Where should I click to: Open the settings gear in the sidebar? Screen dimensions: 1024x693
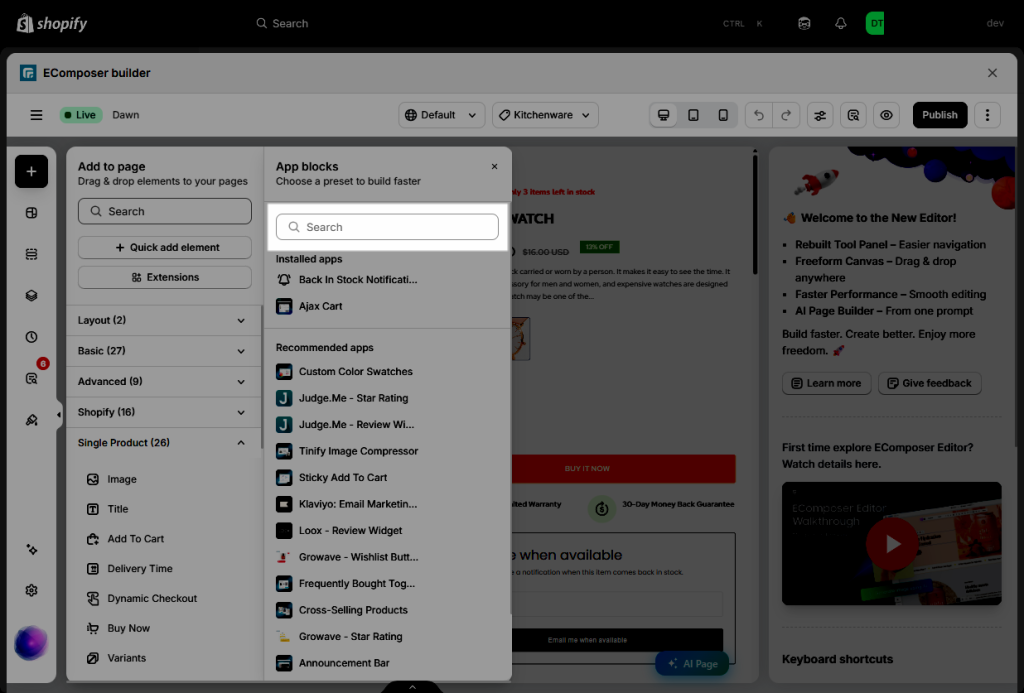[31, 590]
